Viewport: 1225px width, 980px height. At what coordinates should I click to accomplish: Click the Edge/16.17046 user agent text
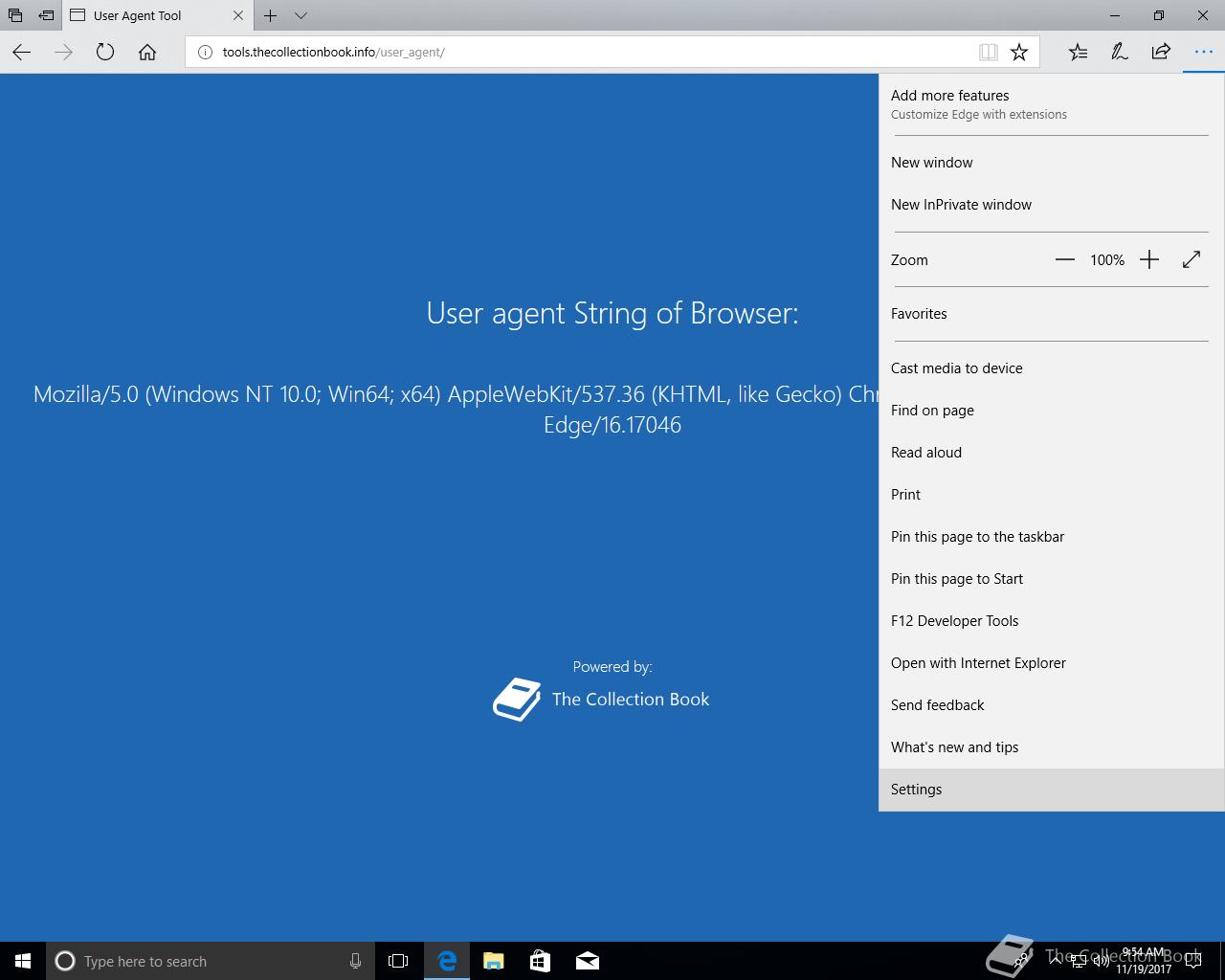coord(612,425)
